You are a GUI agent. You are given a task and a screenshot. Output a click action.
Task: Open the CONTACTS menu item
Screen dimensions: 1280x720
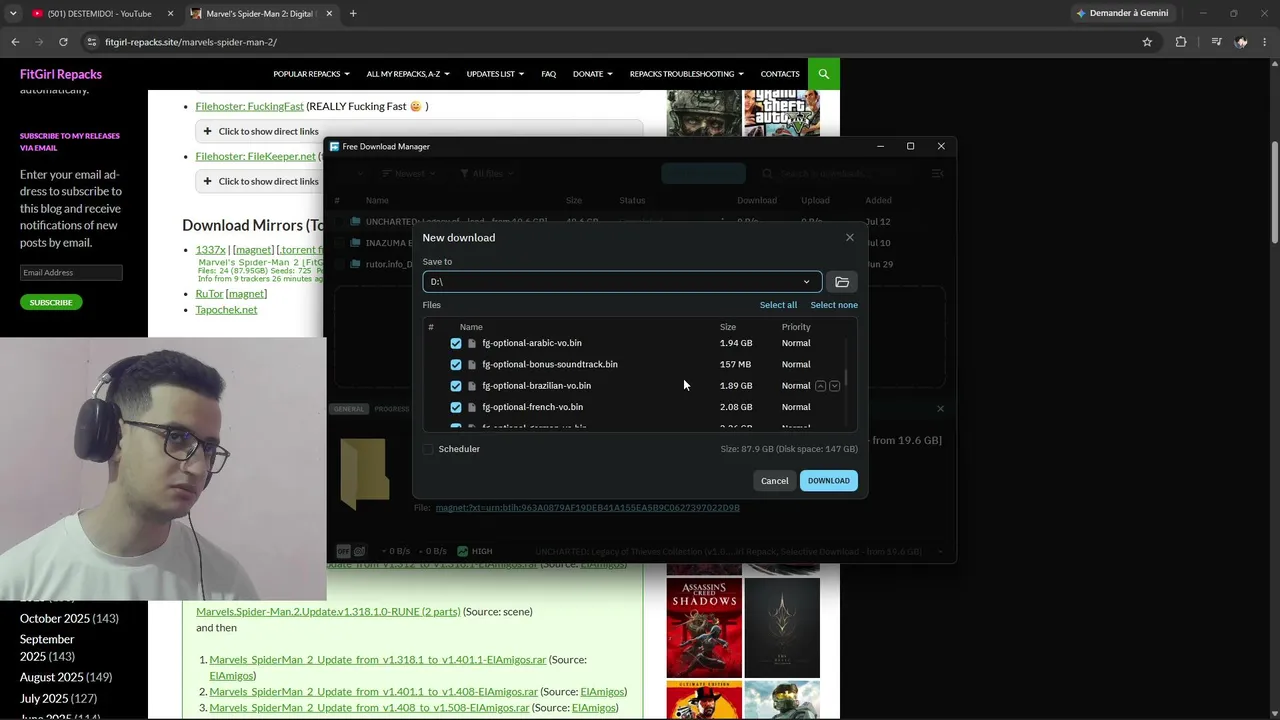[x=780, y=74]
